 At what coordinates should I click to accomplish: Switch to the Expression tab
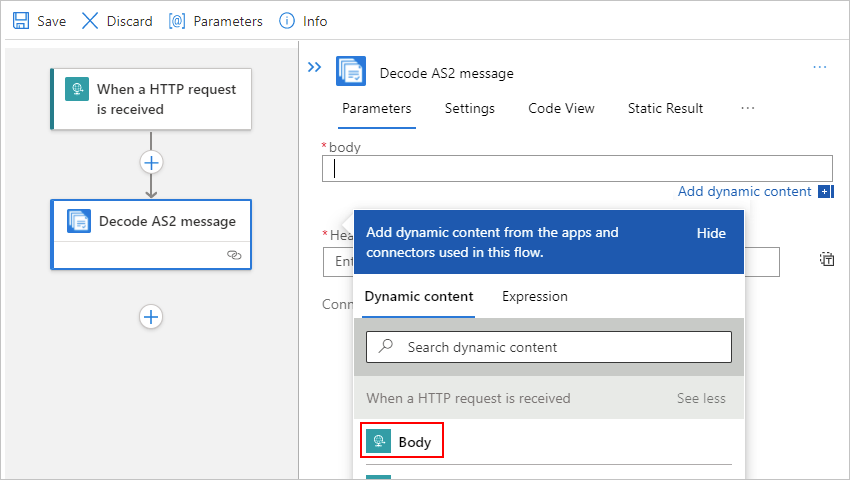tap(534, 296)
